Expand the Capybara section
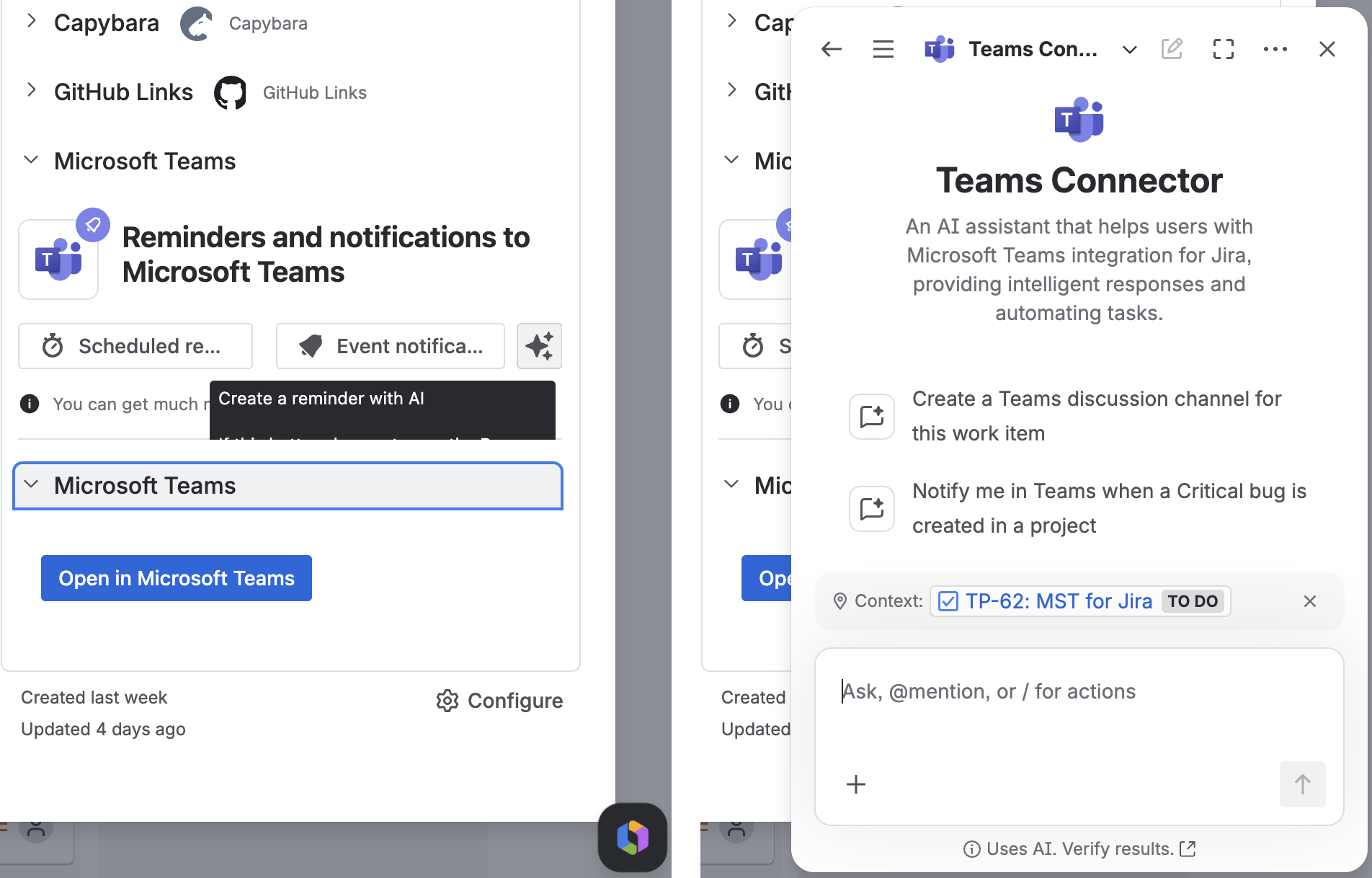 point(31,22)
